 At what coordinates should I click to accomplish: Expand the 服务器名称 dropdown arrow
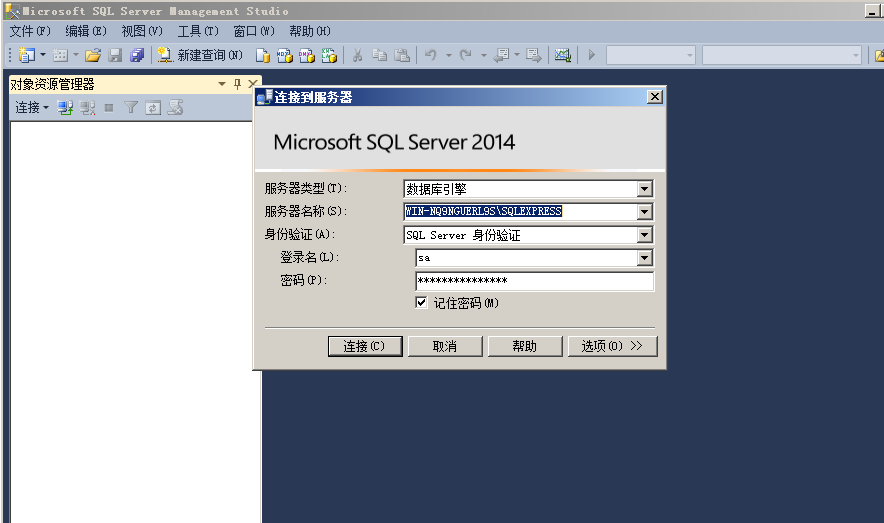point(644,212)
